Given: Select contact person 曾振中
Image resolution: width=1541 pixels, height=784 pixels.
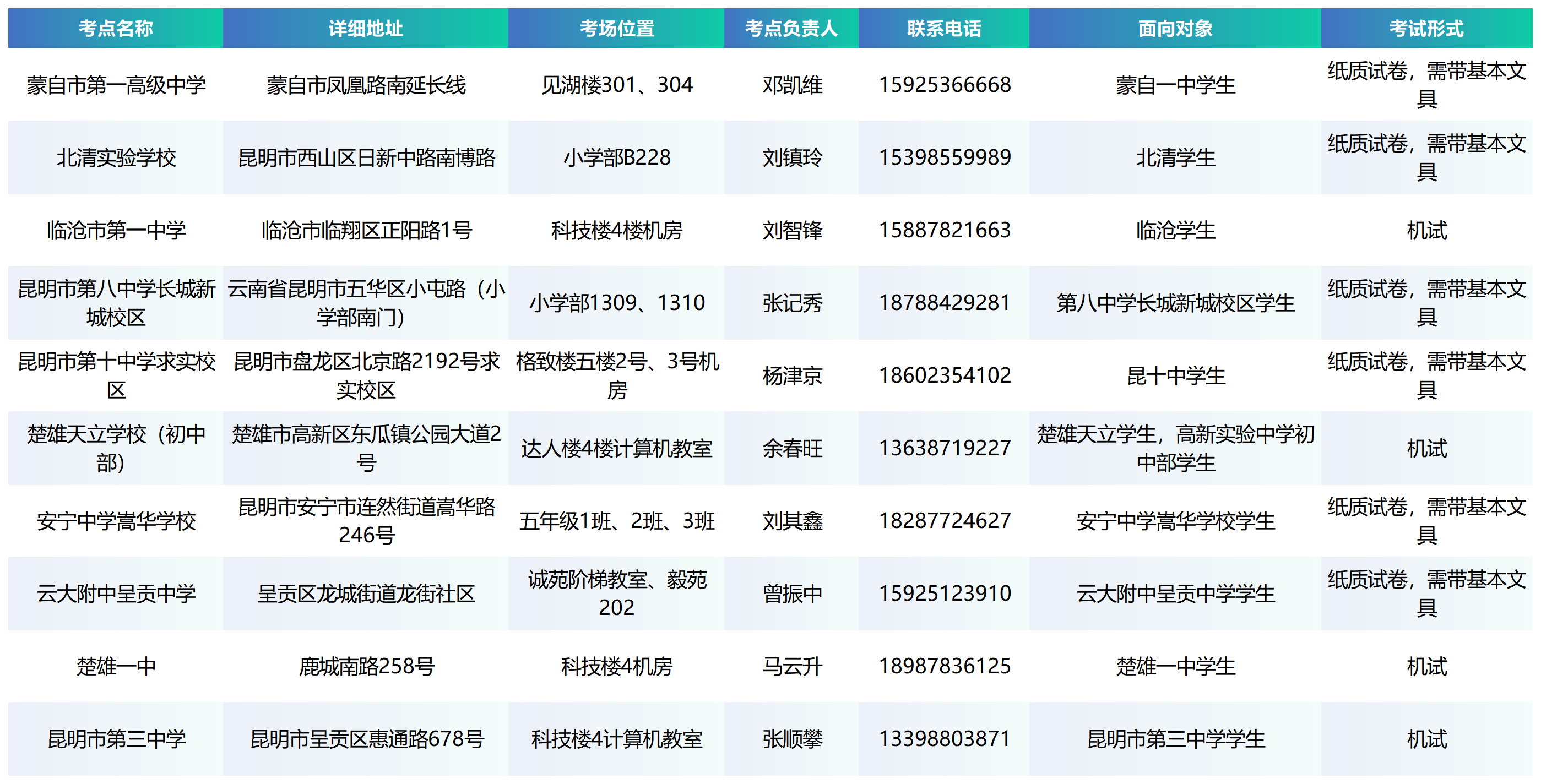Looking at the screenshot, I should pos(792,594).
